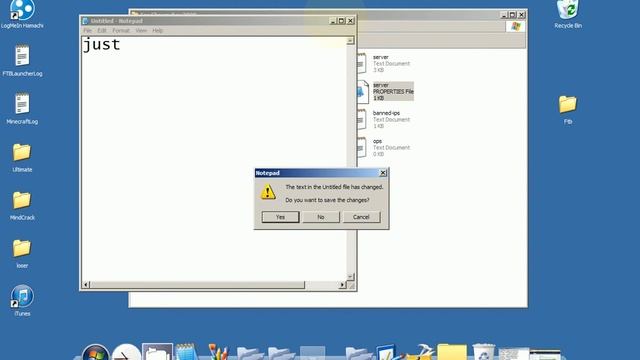Select the iTunes desktop shortcut

point(22,300)
